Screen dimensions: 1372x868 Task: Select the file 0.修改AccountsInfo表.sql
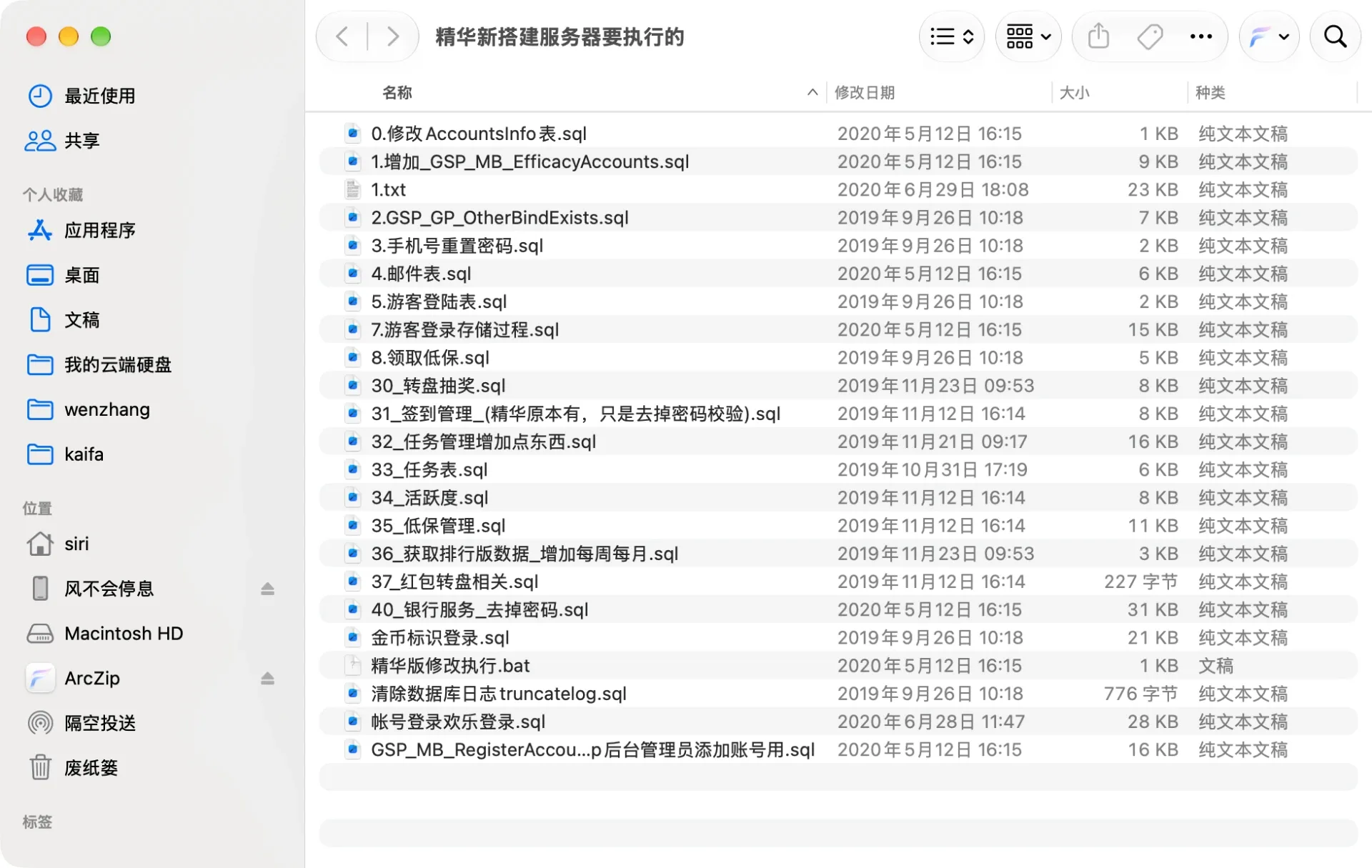[838, 134]
